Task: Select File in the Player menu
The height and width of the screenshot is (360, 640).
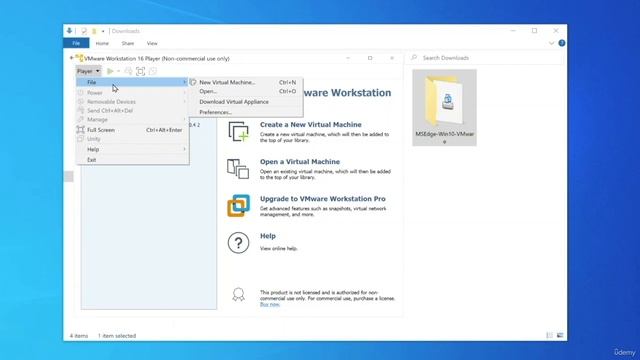Action: click(132, 82)
